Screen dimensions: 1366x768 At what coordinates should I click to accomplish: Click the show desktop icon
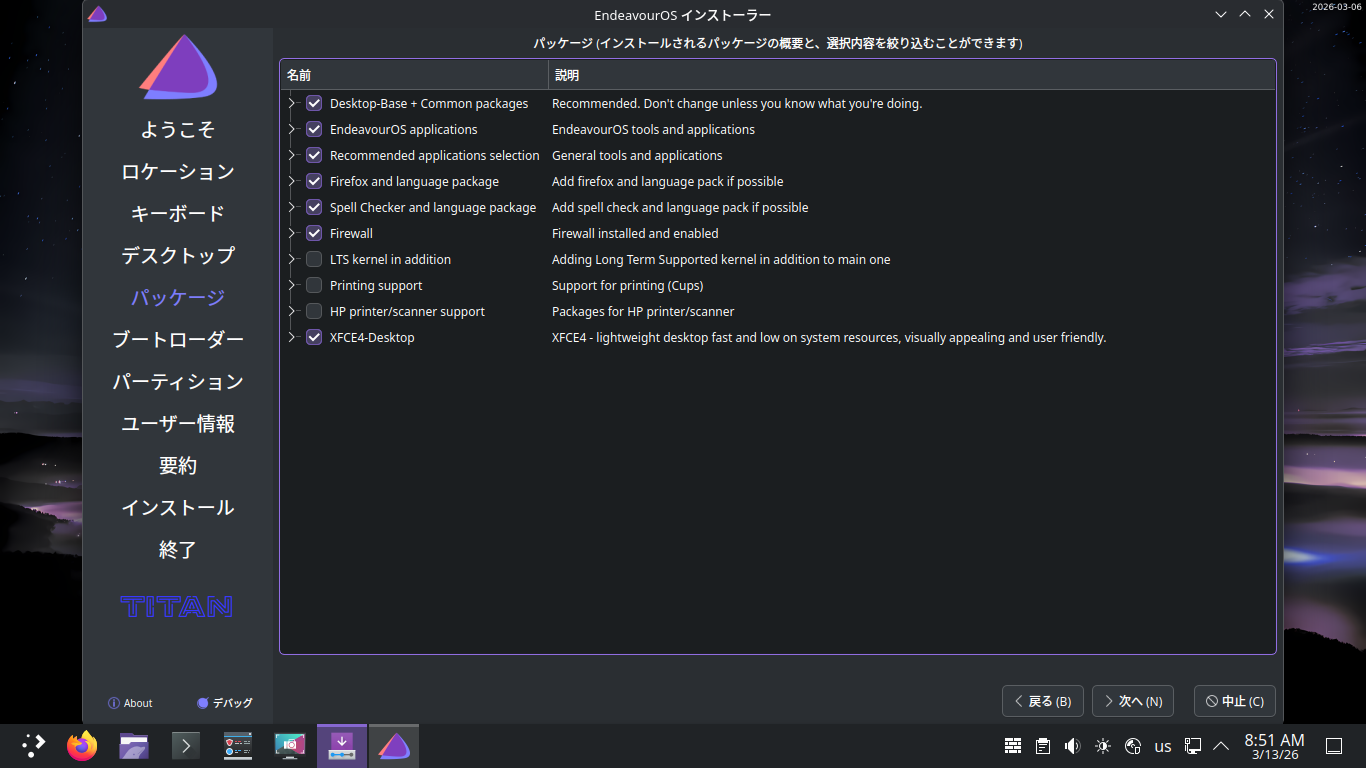point(1333,746)
